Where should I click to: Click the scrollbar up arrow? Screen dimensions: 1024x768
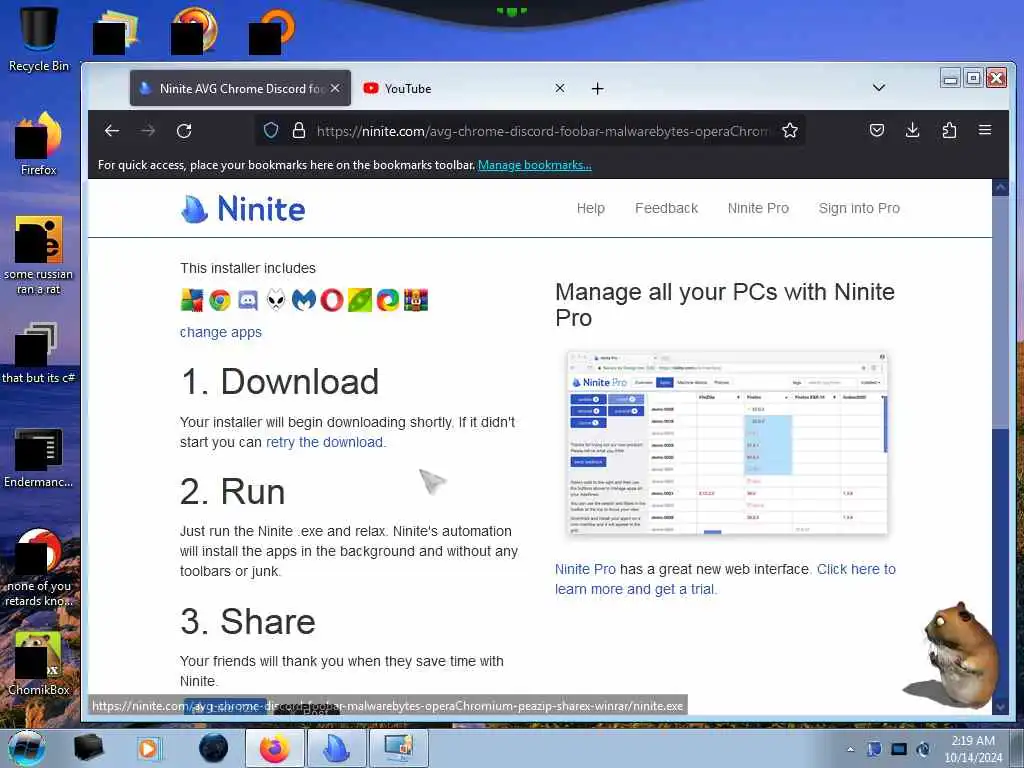coord(1000,187)
